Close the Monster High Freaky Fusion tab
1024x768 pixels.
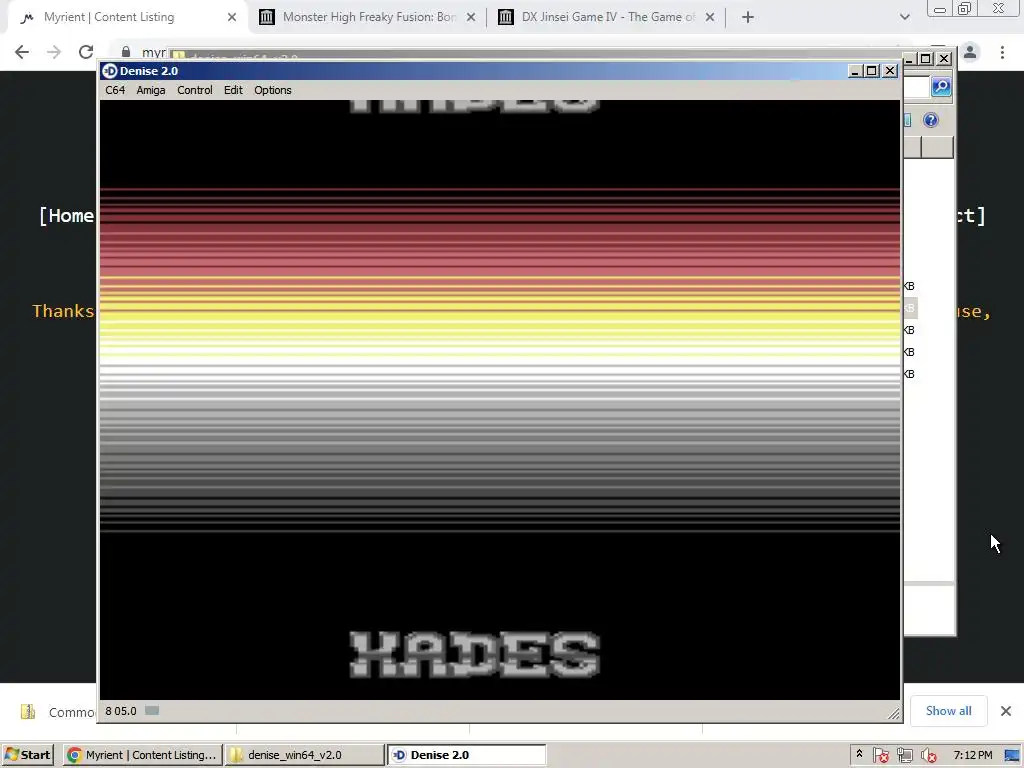pyautogui.click(x=471, y=17)
